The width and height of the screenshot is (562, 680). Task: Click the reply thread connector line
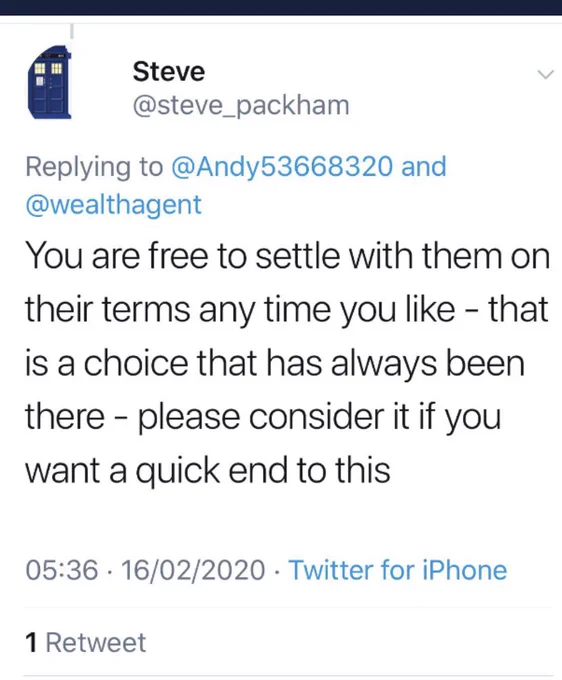pos(72,31)
